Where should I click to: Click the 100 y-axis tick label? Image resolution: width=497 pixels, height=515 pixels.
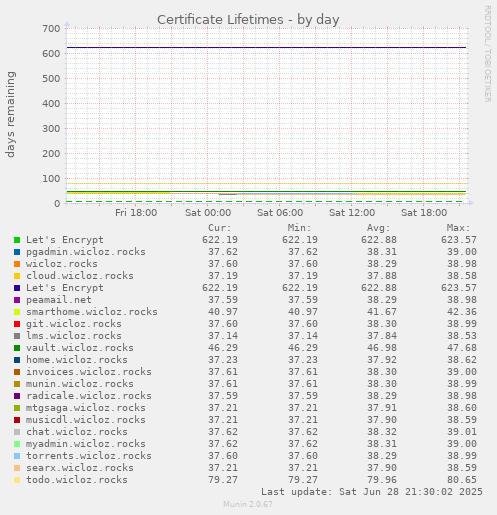click(51, 179)
